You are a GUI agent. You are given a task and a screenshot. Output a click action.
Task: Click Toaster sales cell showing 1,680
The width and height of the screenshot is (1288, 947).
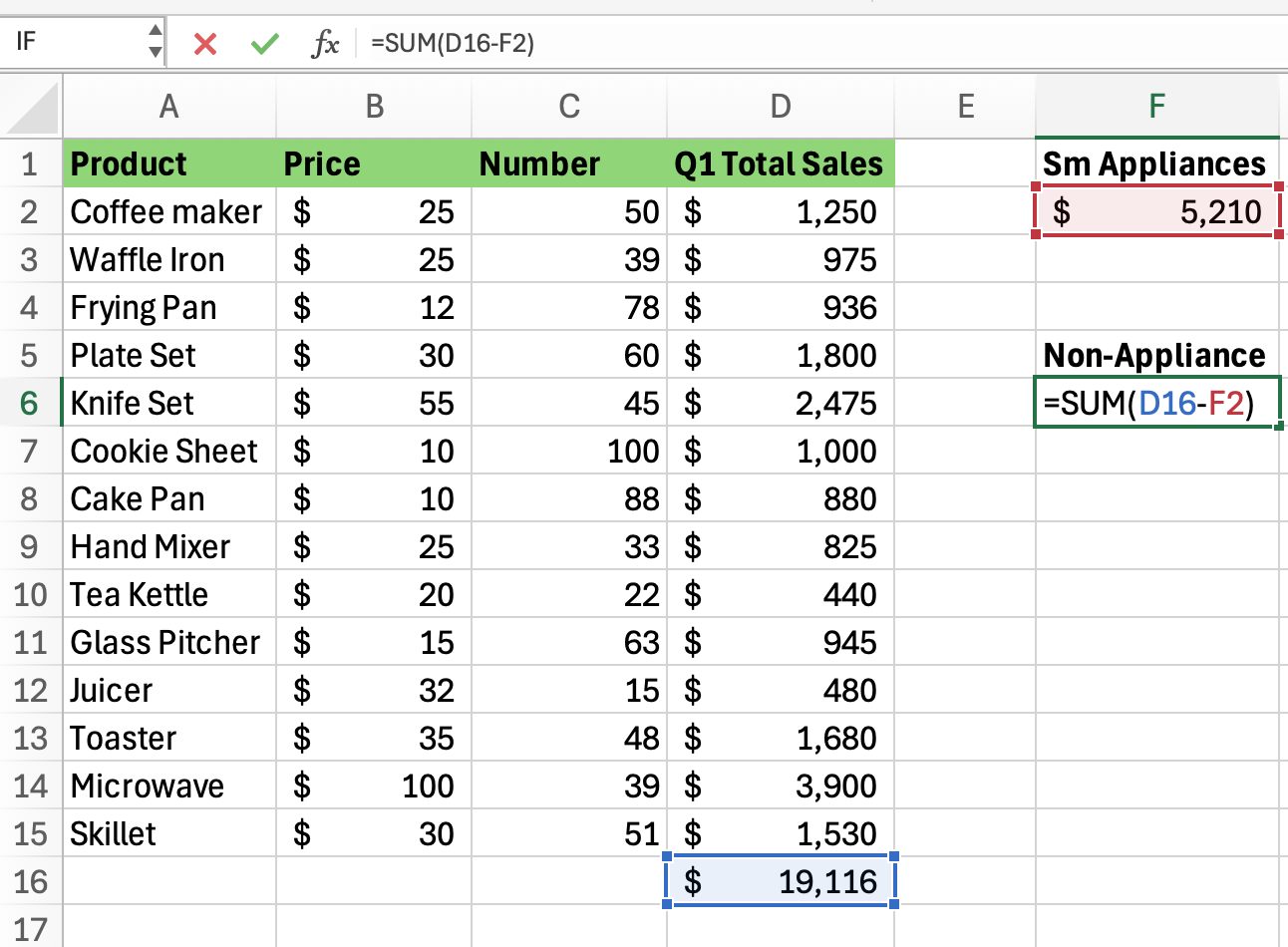(x=781, y=738)
